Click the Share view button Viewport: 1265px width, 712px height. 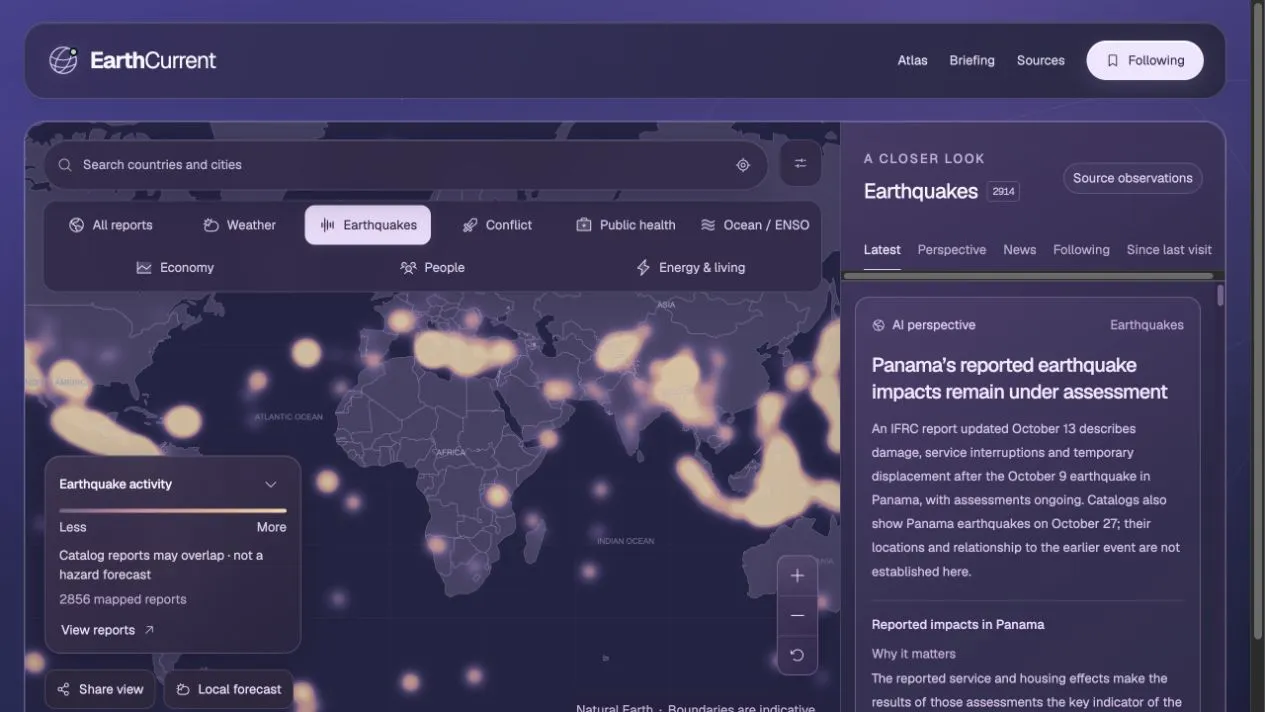(100, 689)
